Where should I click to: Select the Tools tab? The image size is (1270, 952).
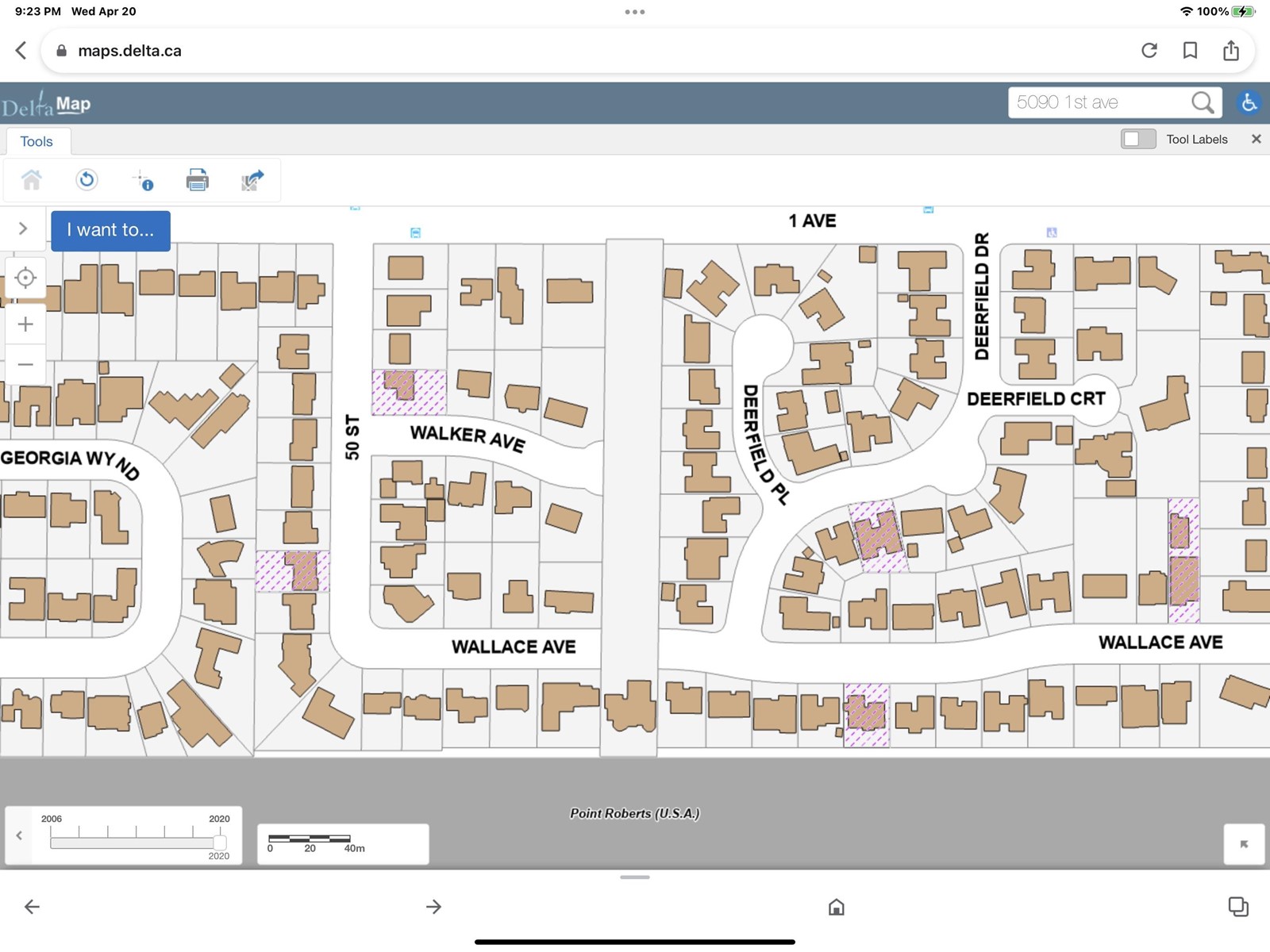(x=37, y=141)
